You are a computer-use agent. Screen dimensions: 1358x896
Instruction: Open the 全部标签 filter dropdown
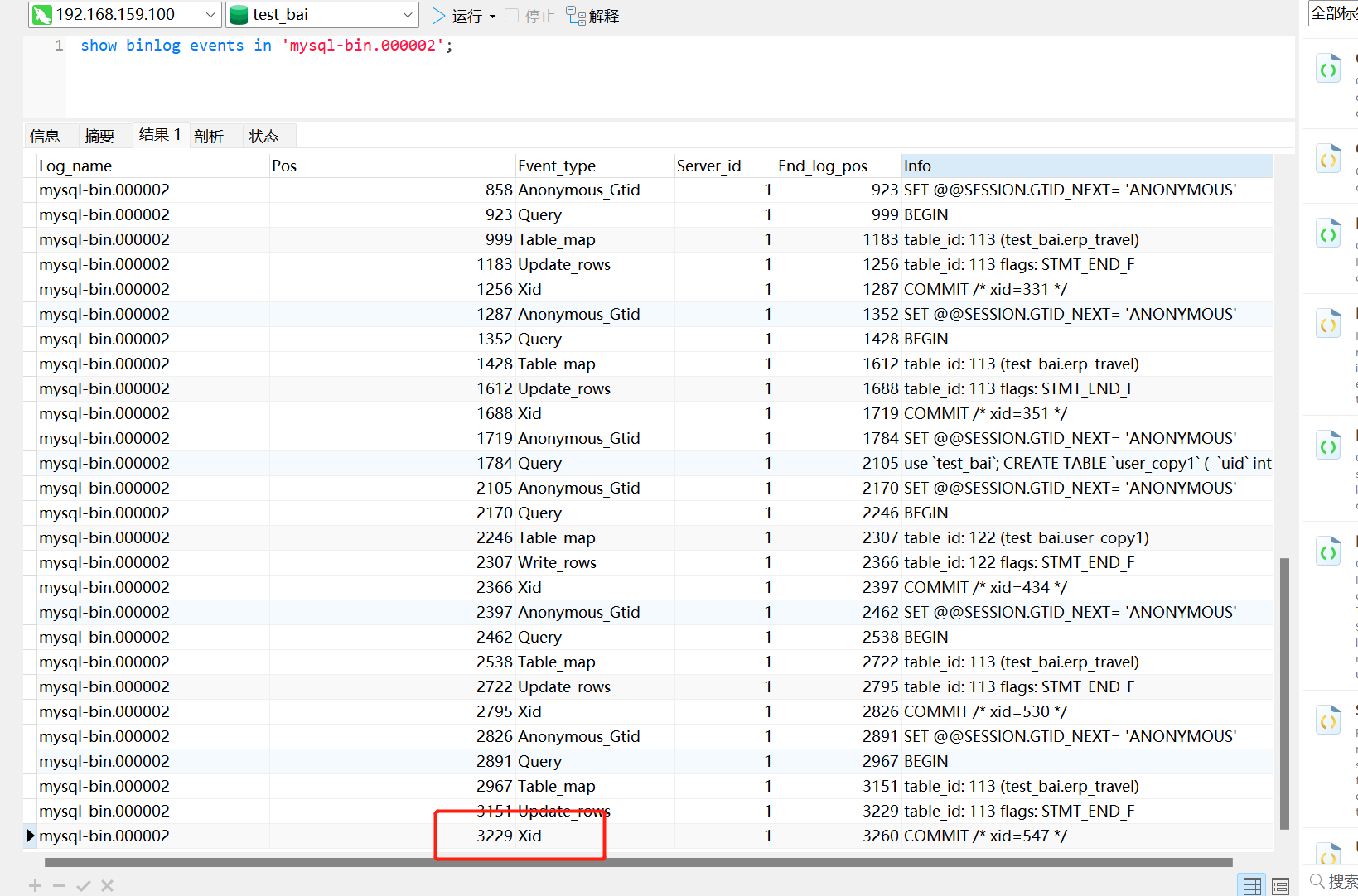[x=1333, y=13]
